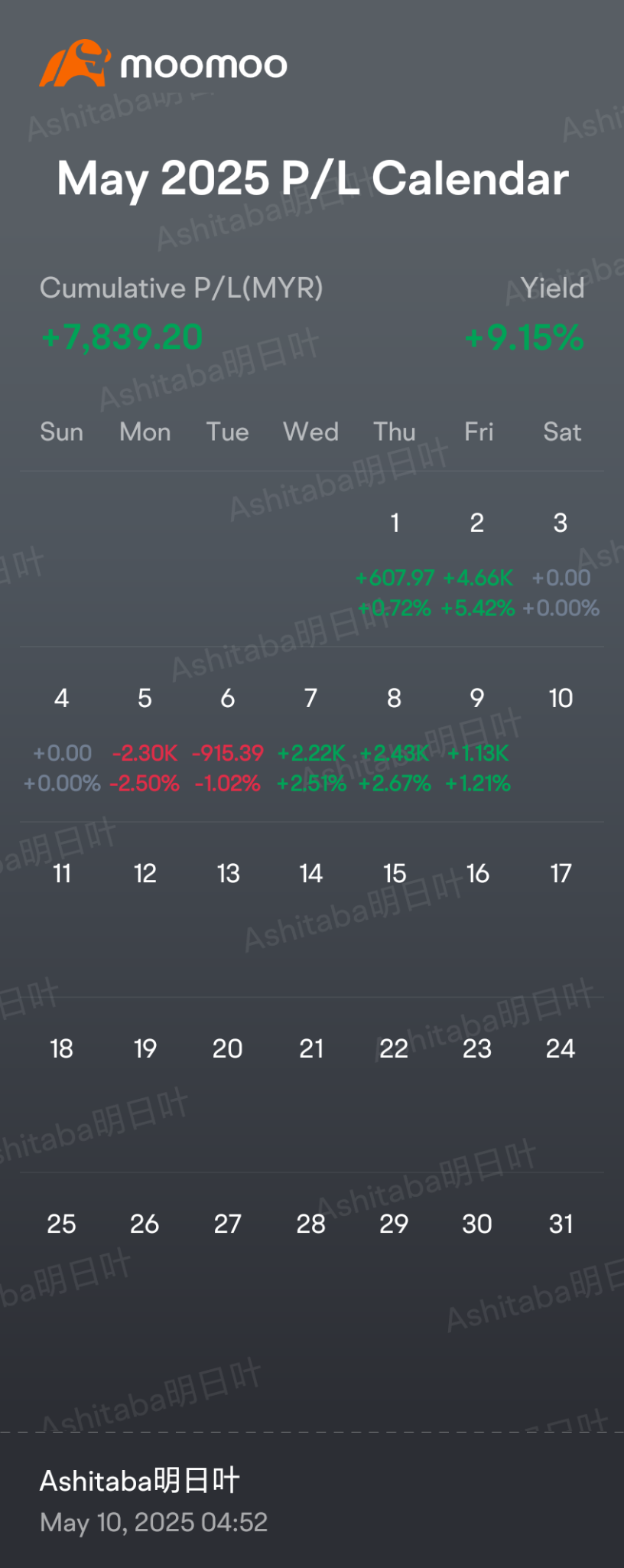Select May 7 showing +2.22K
Viewport: 624px width, 1568px height.
coord(311,740)
